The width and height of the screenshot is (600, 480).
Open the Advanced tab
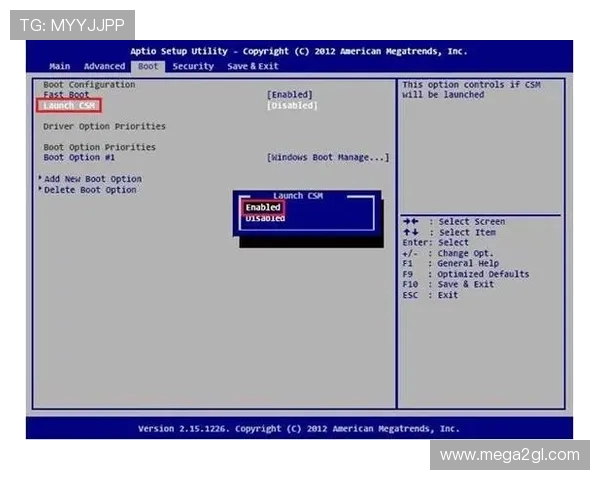coord(104,66)
